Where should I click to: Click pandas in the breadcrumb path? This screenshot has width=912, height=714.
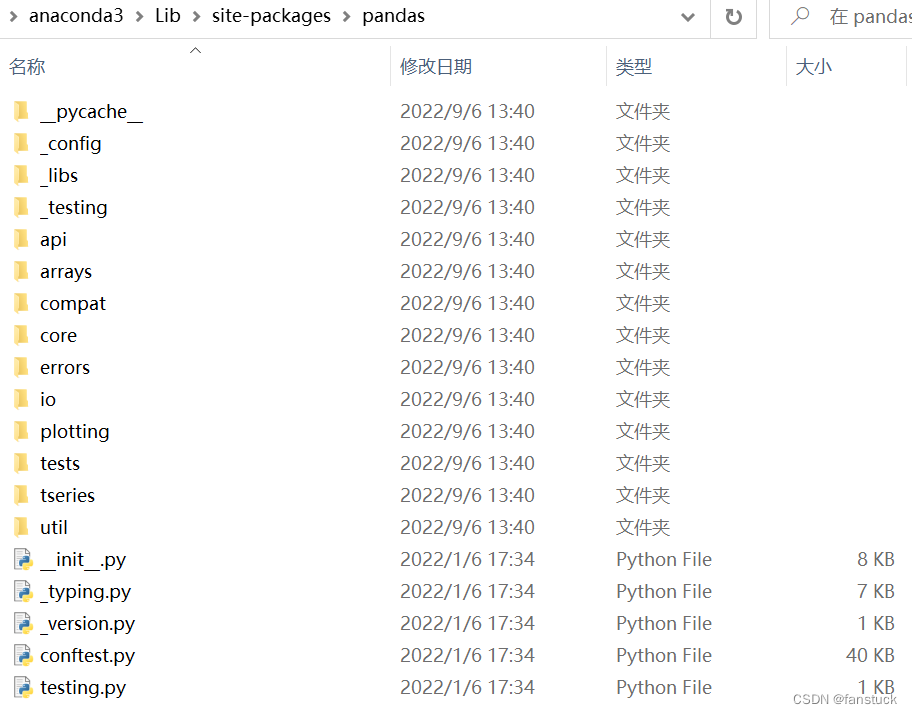click(394, 16)
